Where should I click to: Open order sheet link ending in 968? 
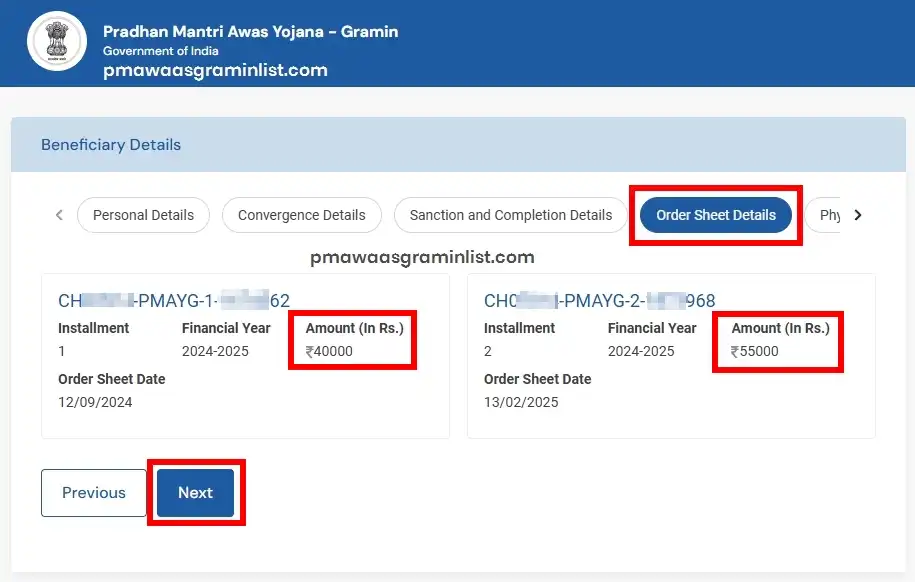click(x=599, y=301)
